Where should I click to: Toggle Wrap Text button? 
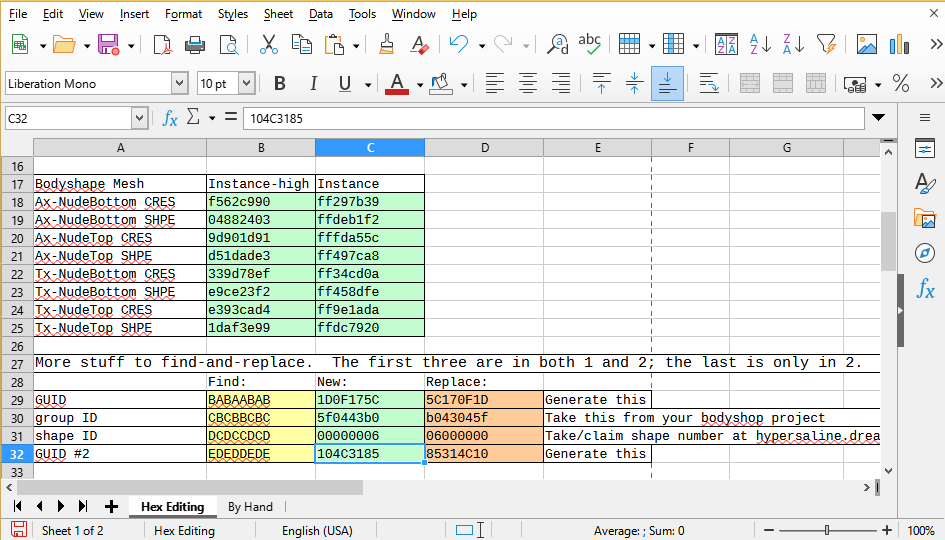(709, 84)
